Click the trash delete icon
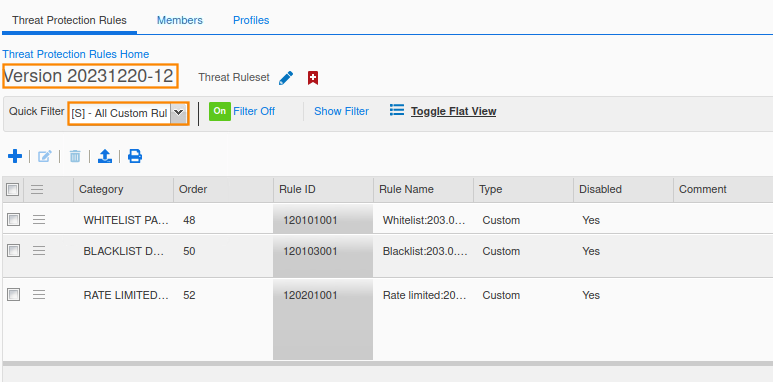The height and width of the screenshot is (382, 773). (x=75, y=156)
